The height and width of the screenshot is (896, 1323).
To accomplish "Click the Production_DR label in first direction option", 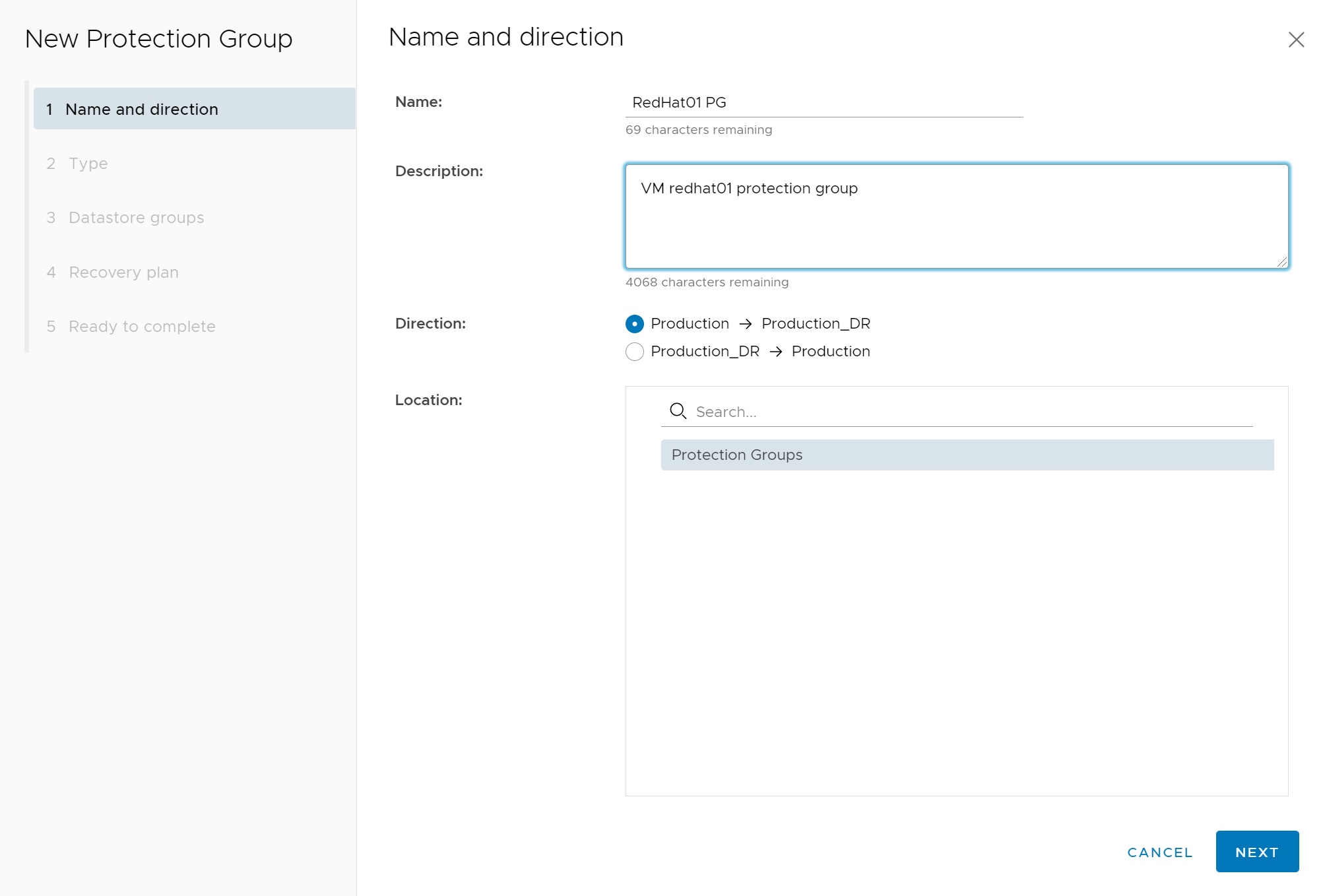I will pos(816,324).
